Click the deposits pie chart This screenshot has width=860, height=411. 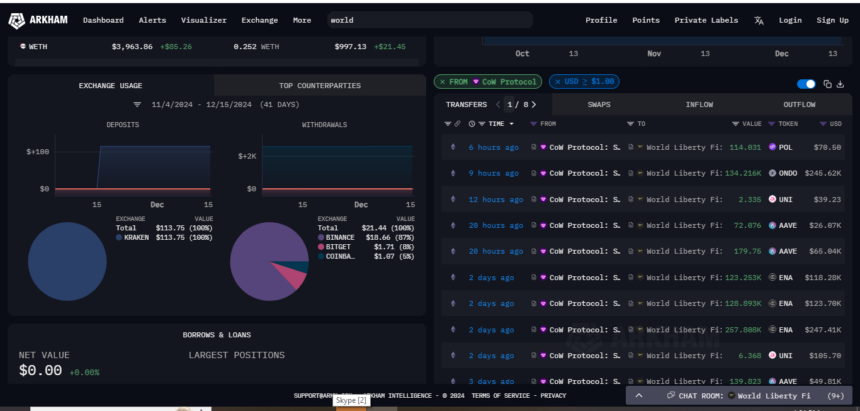(67, 261)
